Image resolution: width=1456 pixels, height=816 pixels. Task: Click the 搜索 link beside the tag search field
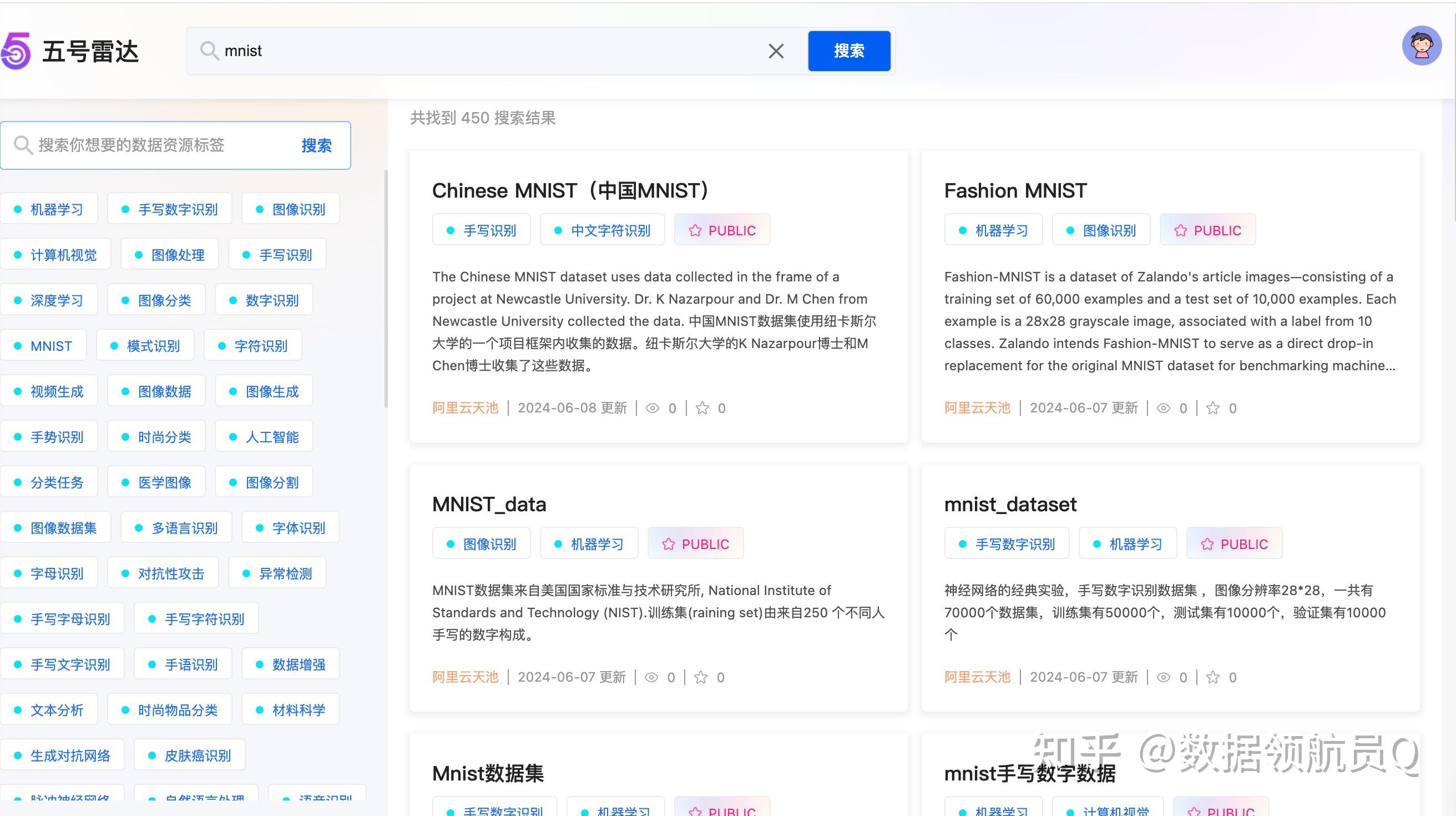(x=317, y=145)
